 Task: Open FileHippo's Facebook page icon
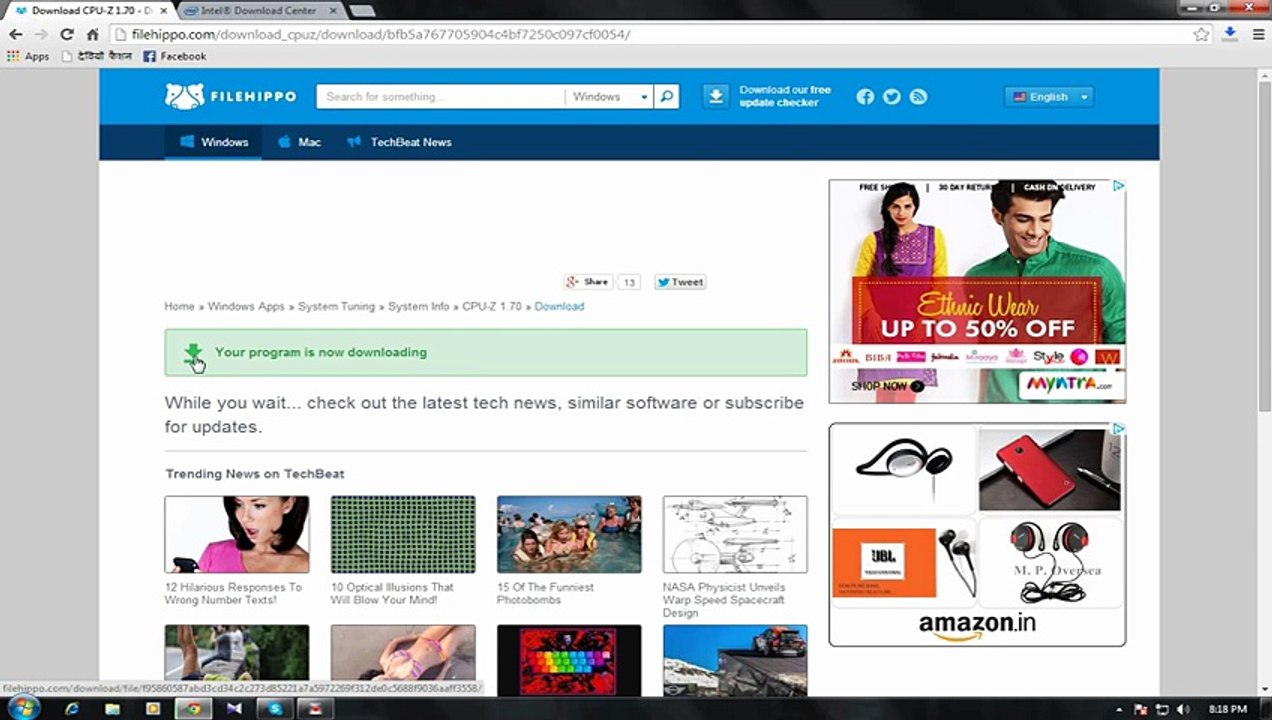[x=865, y=97]
